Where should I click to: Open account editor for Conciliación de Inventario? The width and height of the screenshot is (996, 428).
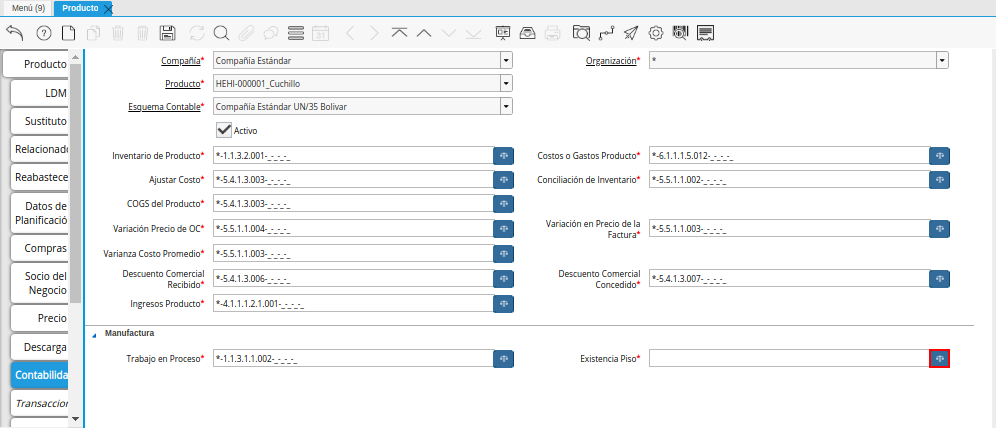939,180
